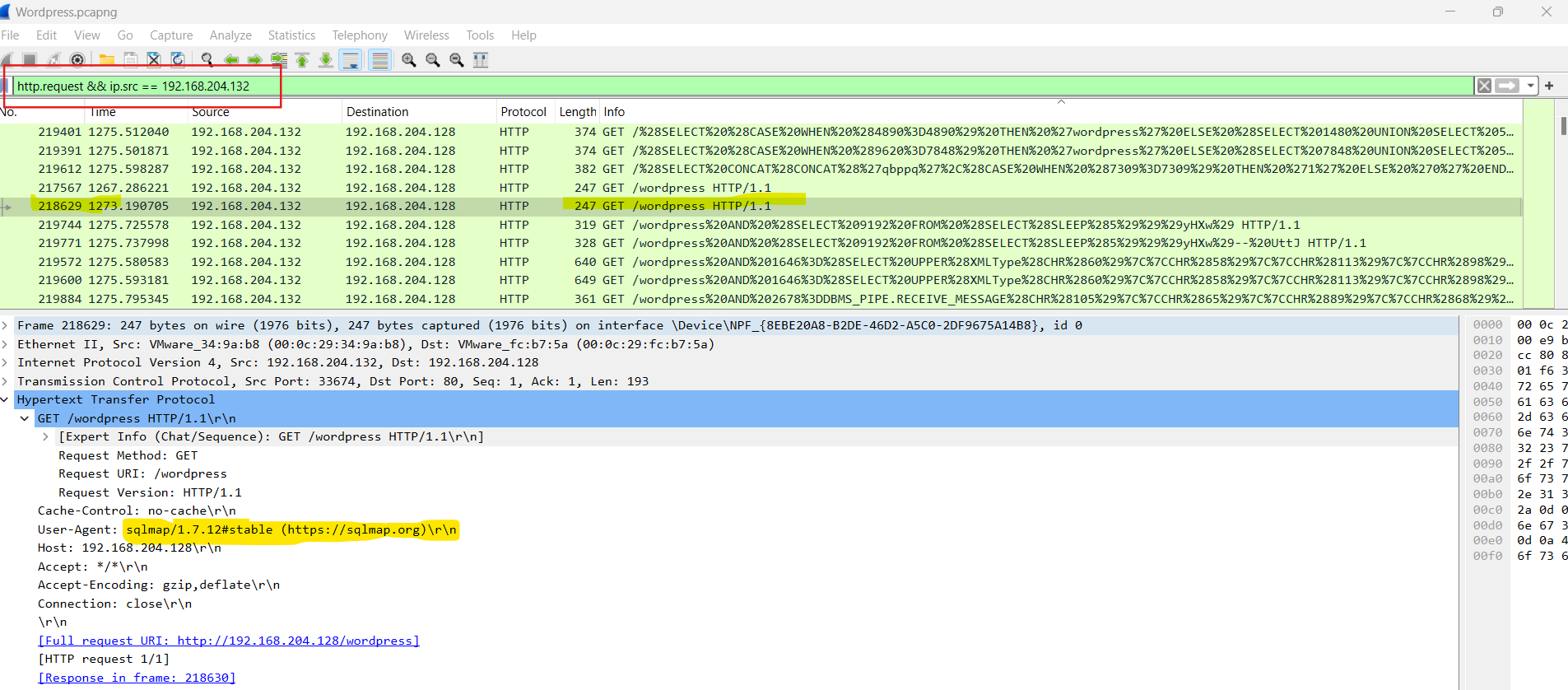
Task: Sort packets by Protocol column header
Action: click(524, 112)
